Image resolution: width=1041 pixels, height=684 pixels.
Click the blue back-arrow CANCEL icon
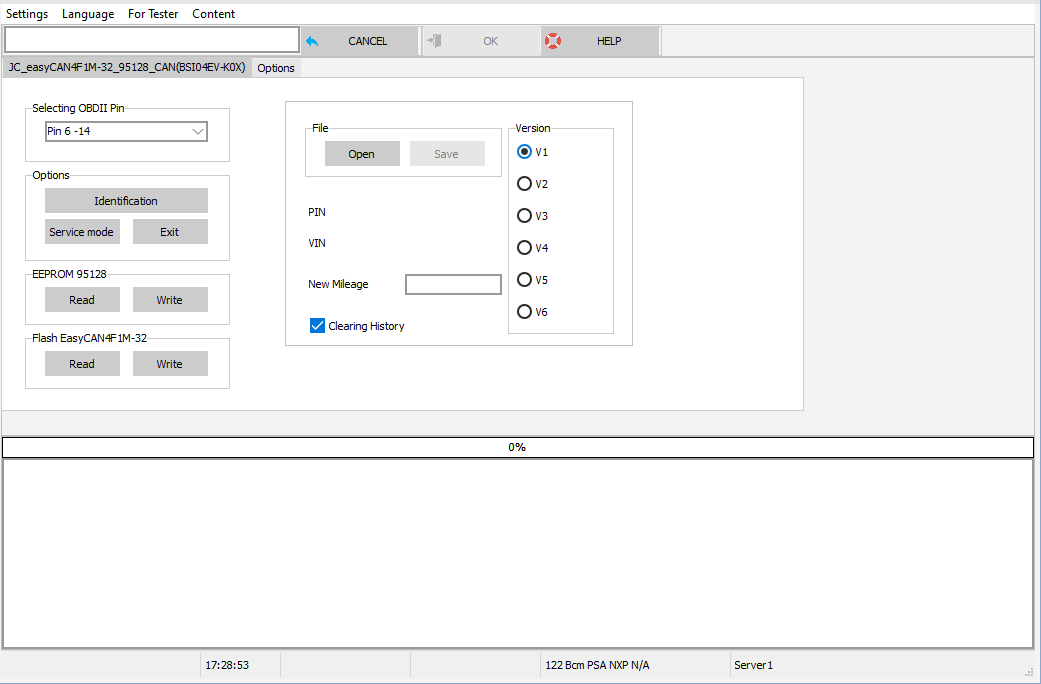[x=310, y=40]
